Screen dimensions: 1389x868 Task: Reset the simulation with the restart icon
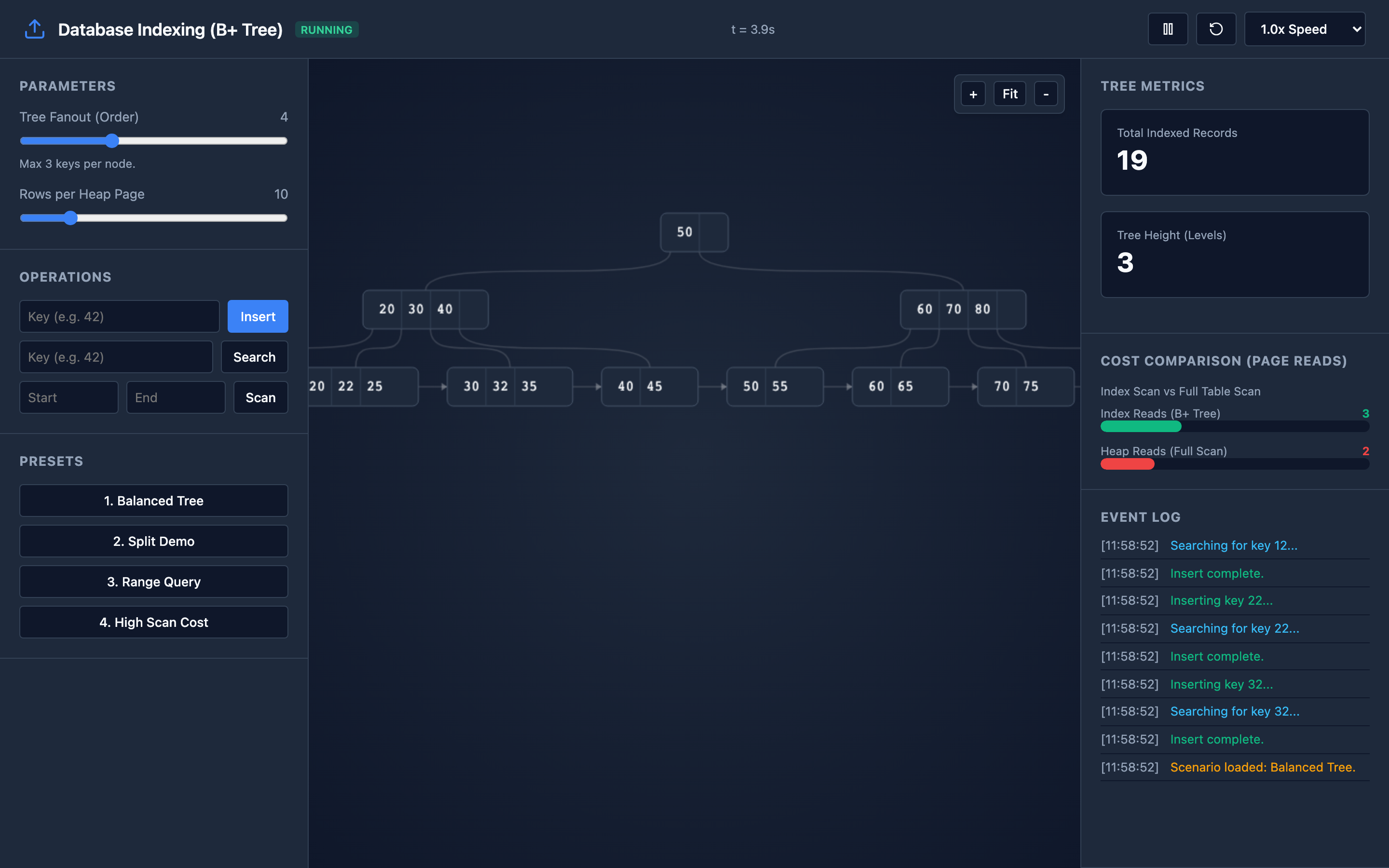1216,29
